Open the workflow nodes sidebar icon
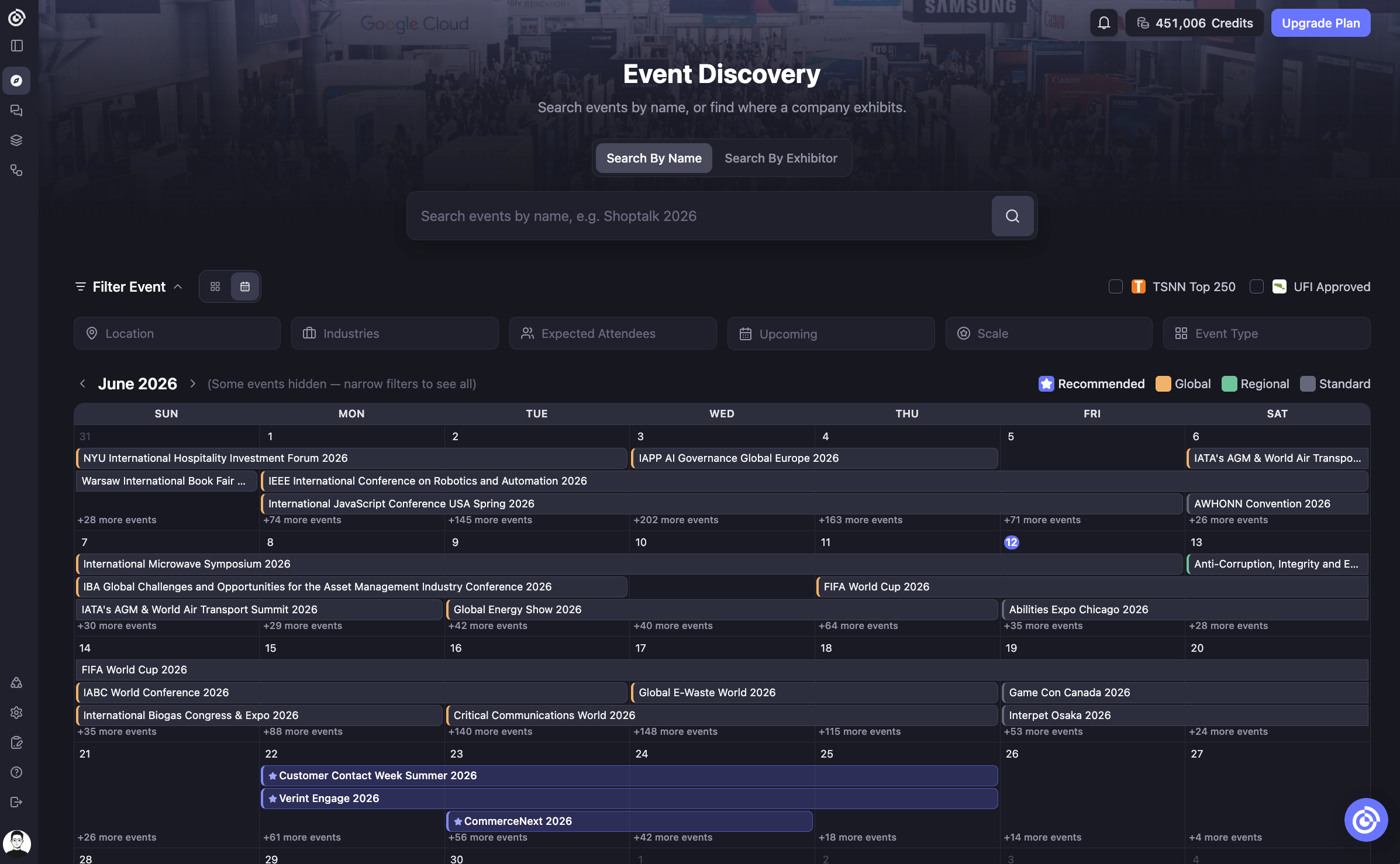The height and width of the screenshot is (864, 1400). tap(16, 170)
